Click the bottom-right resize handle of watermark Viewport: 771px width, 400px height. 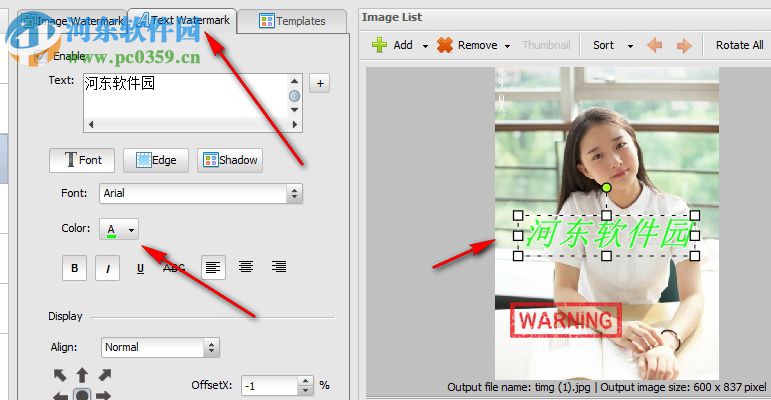click(x=694, y=256)
